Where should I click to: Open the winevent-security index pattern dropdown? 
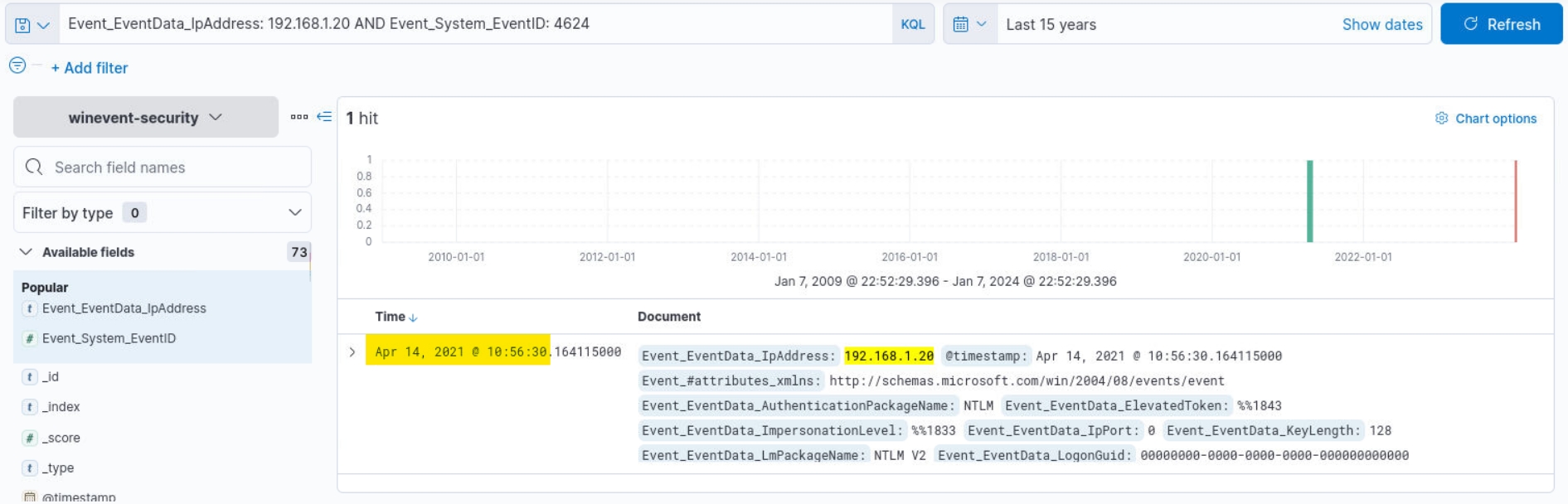coord(146,118)
